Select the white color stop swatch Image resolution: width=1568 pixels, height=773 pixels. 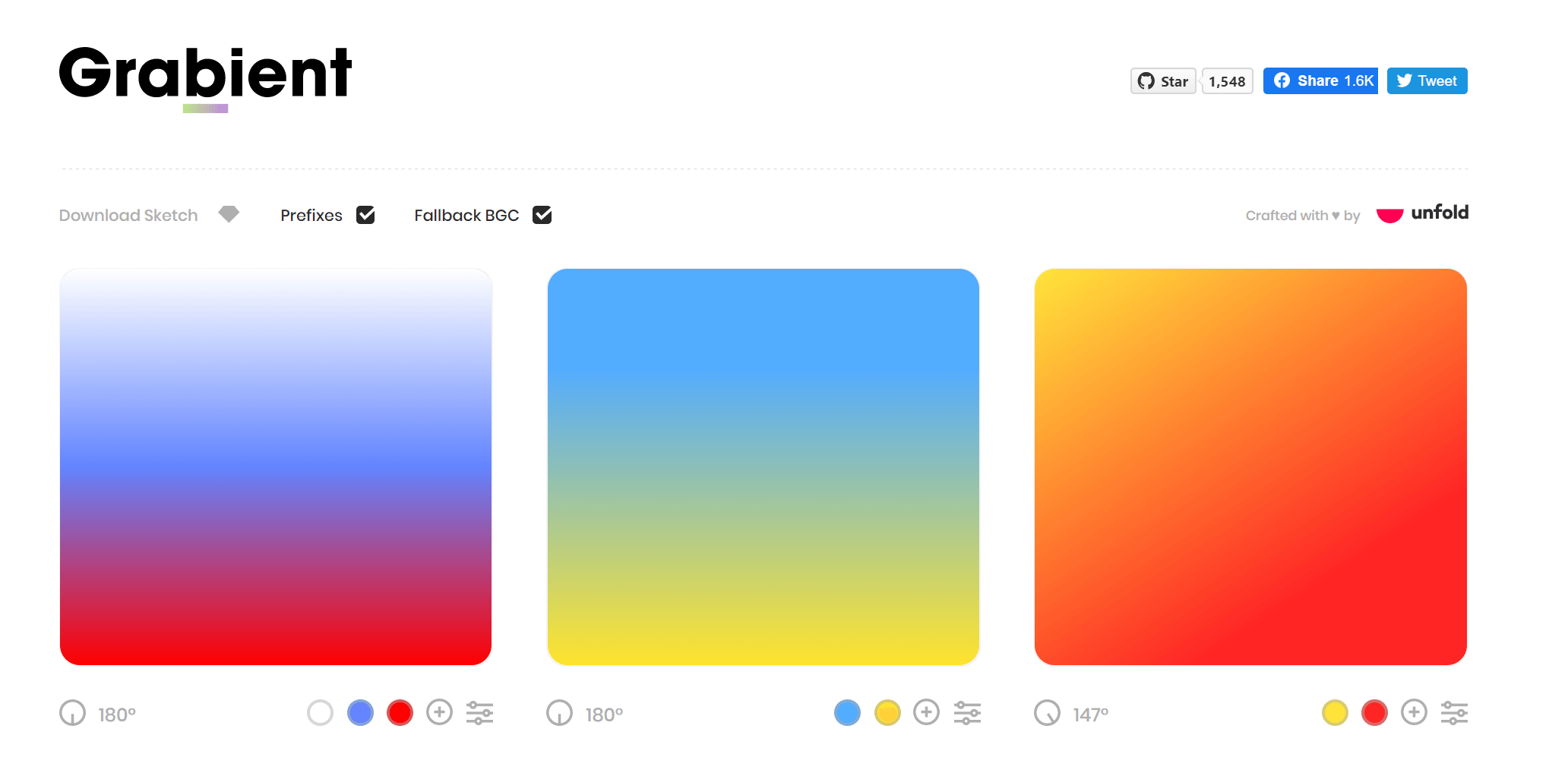[x=321, y=713]
